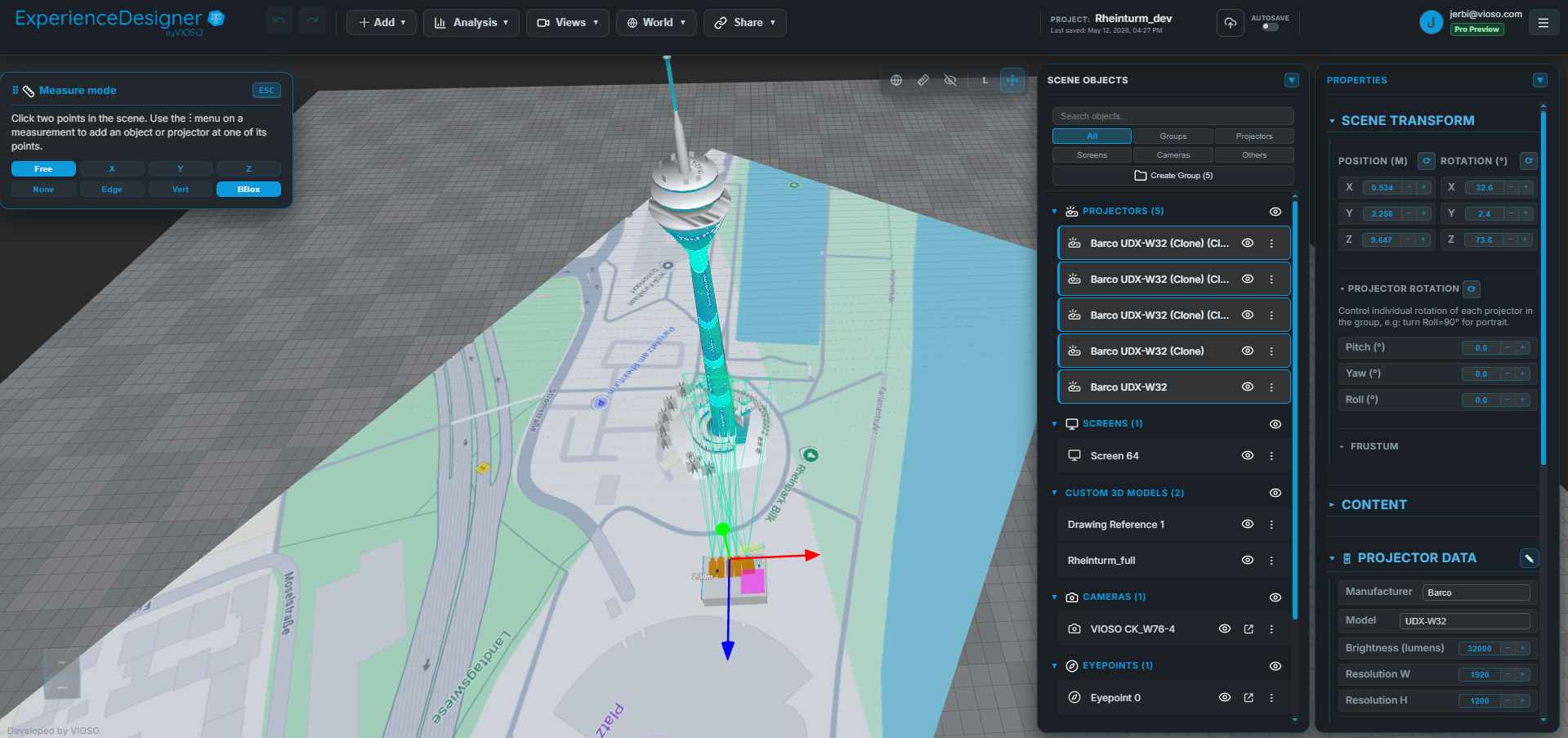
Task: Collapse the Properties panel
Action: (x=1540, y=80)
